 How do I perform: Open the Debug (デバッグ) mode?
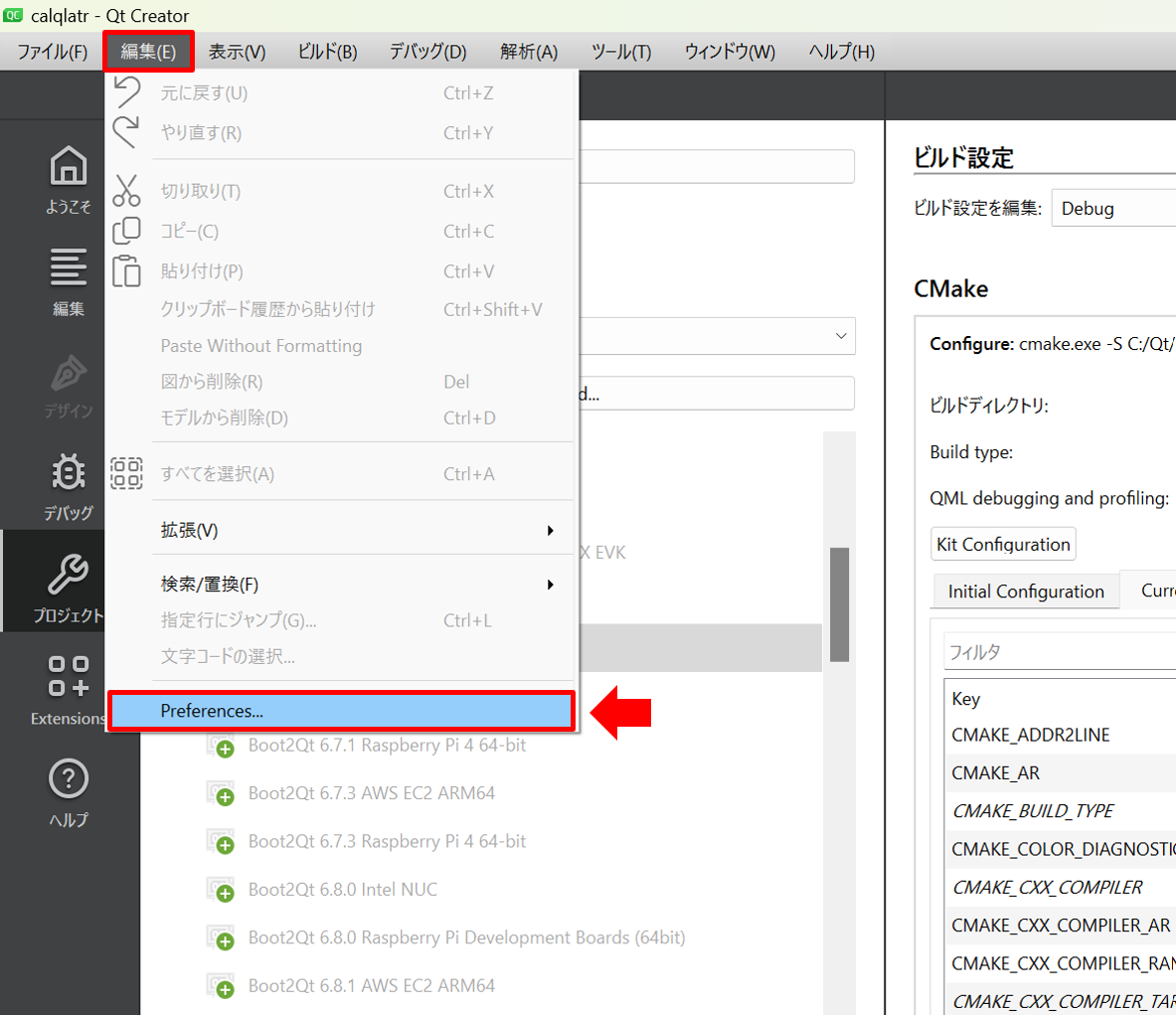pyautogui.click(x=68, y=485)
